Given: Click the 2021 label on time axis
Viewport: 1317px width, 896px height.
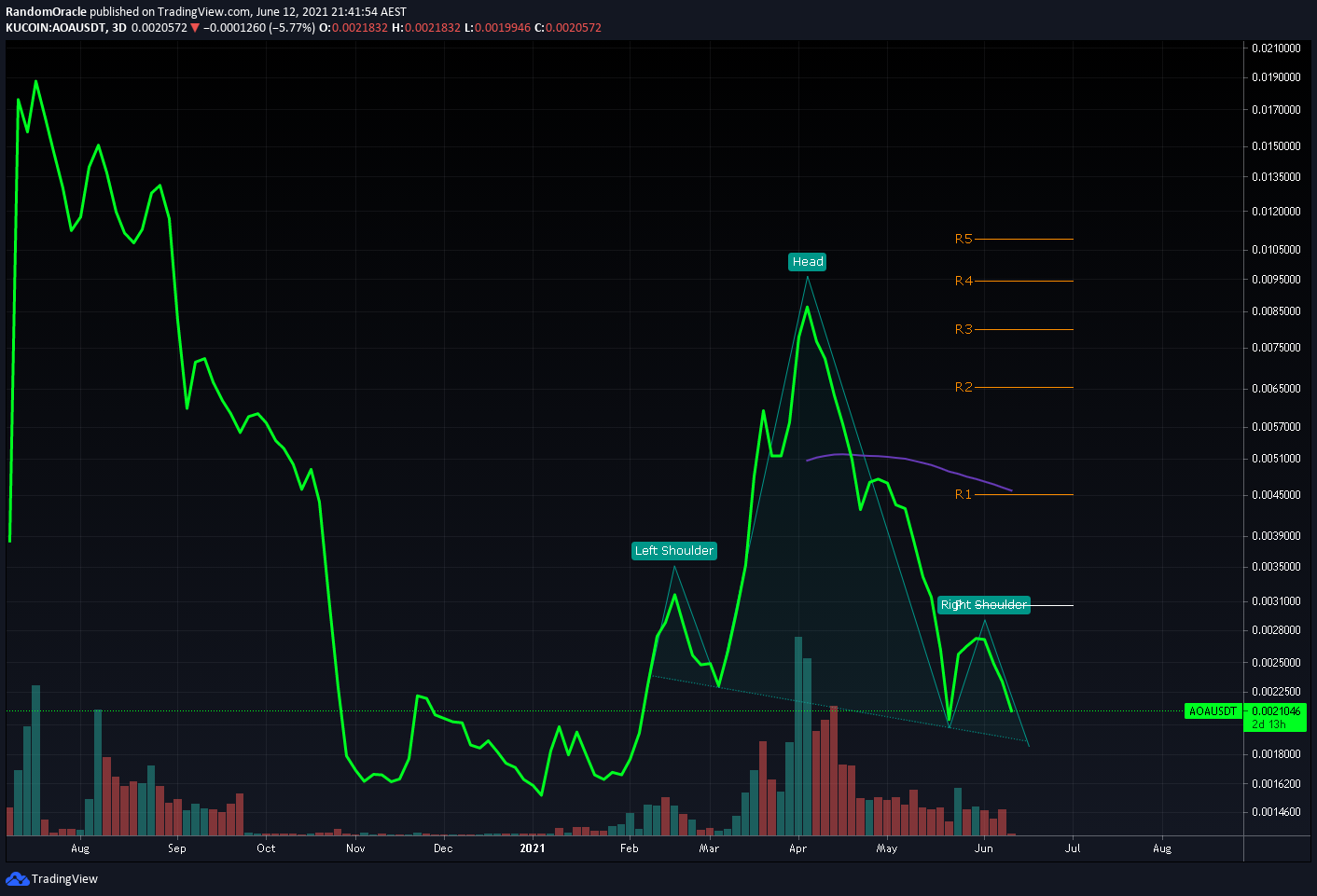Looking at the screenshot, I should tap(533, 848).
